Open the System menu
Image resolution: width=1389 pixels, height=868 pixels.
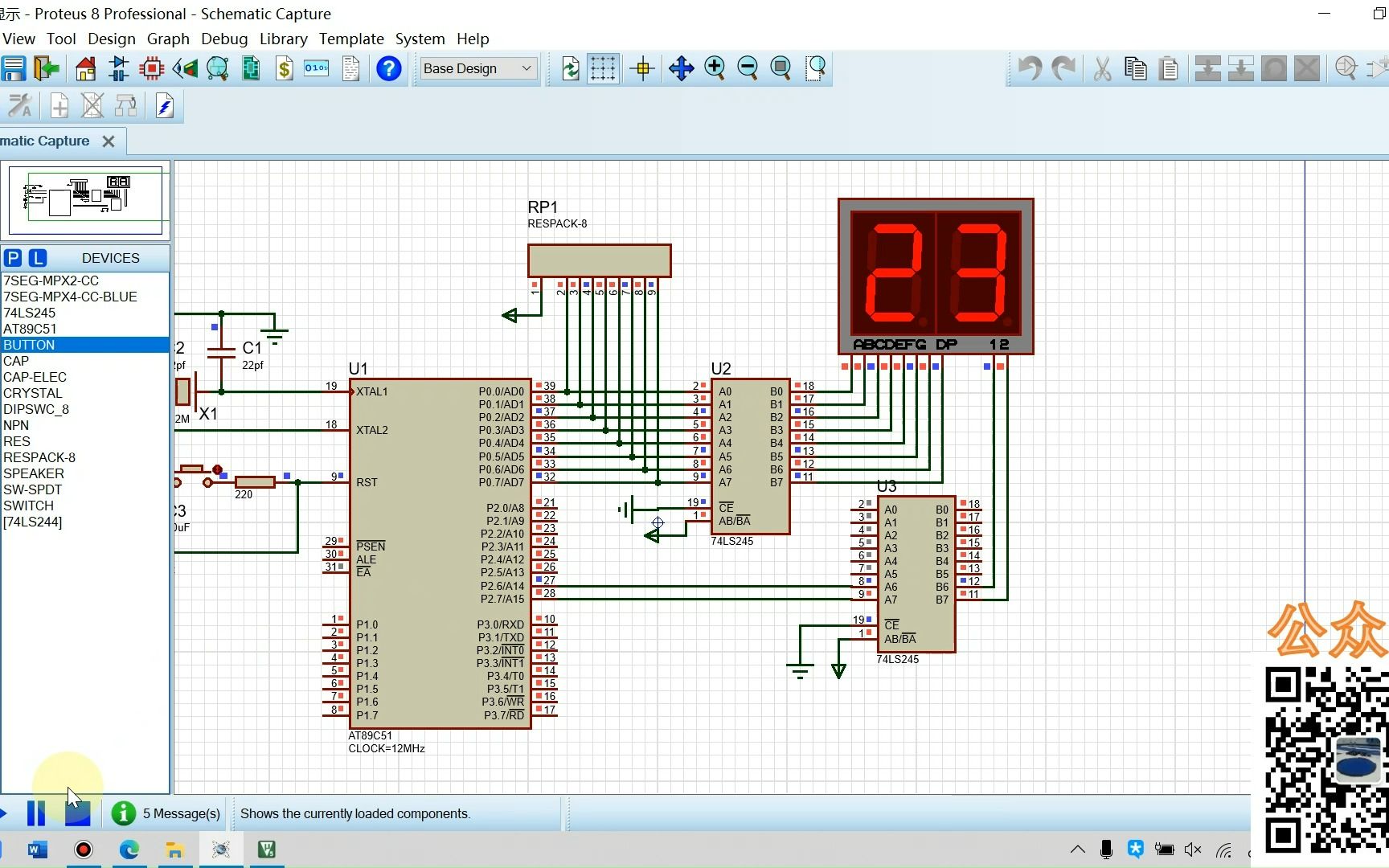(x=420, y=39)
